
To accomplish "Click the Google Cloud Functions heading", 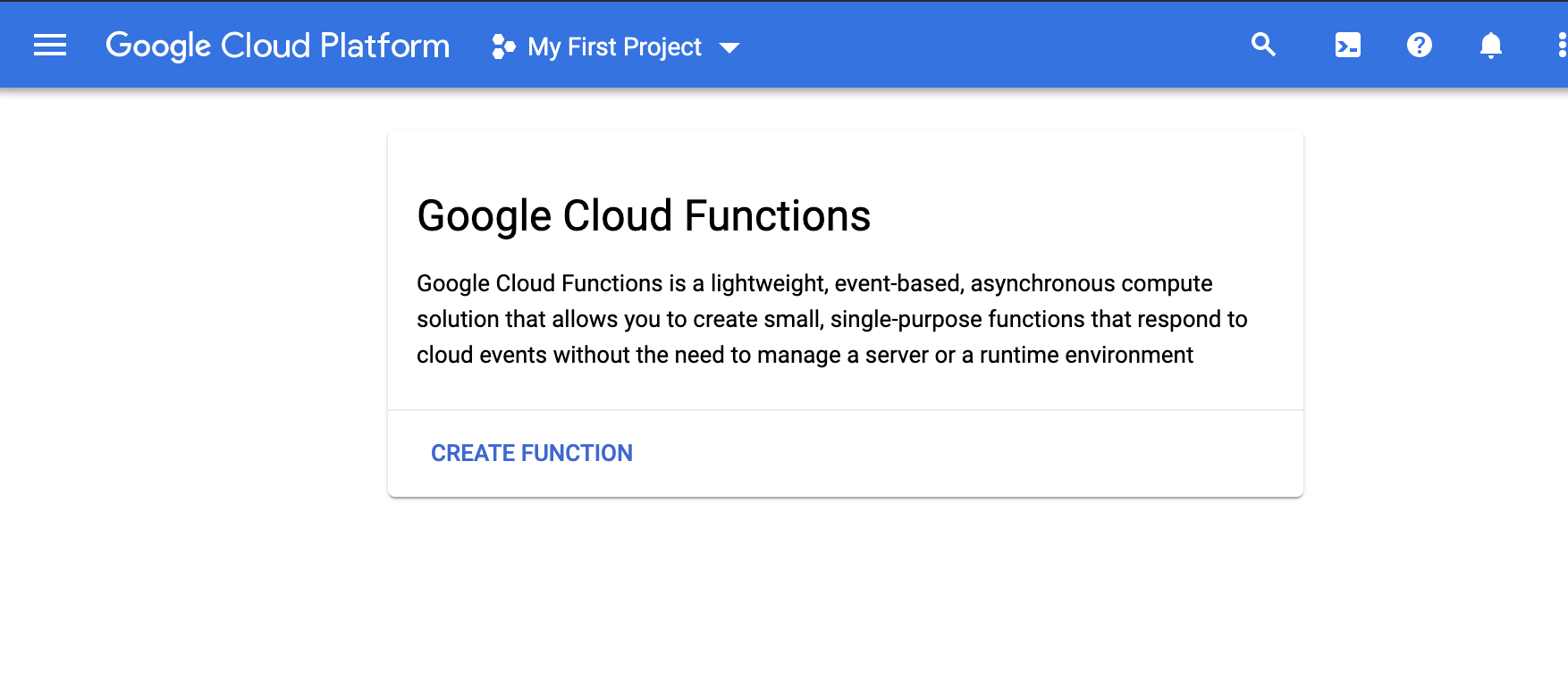I will click(x=644, y=216).
